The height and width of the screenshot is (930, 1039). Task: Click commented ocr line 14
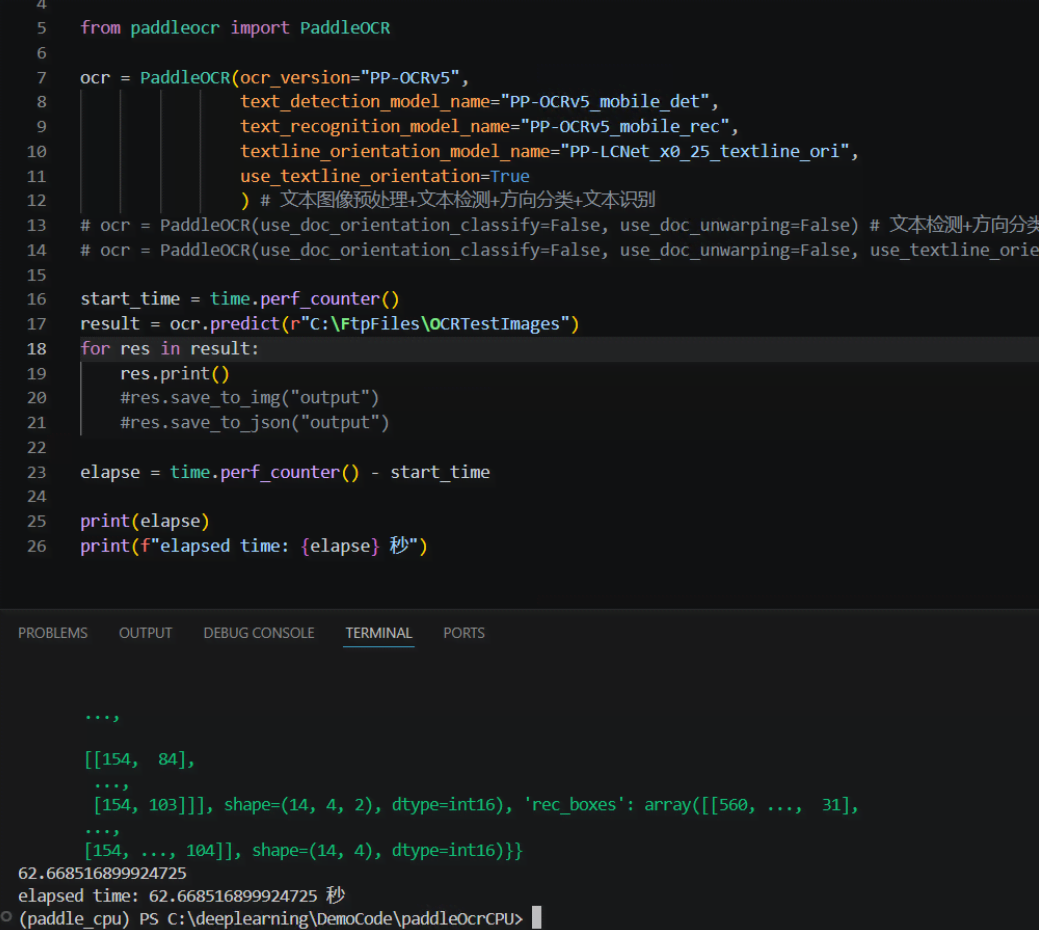point(559,250)
